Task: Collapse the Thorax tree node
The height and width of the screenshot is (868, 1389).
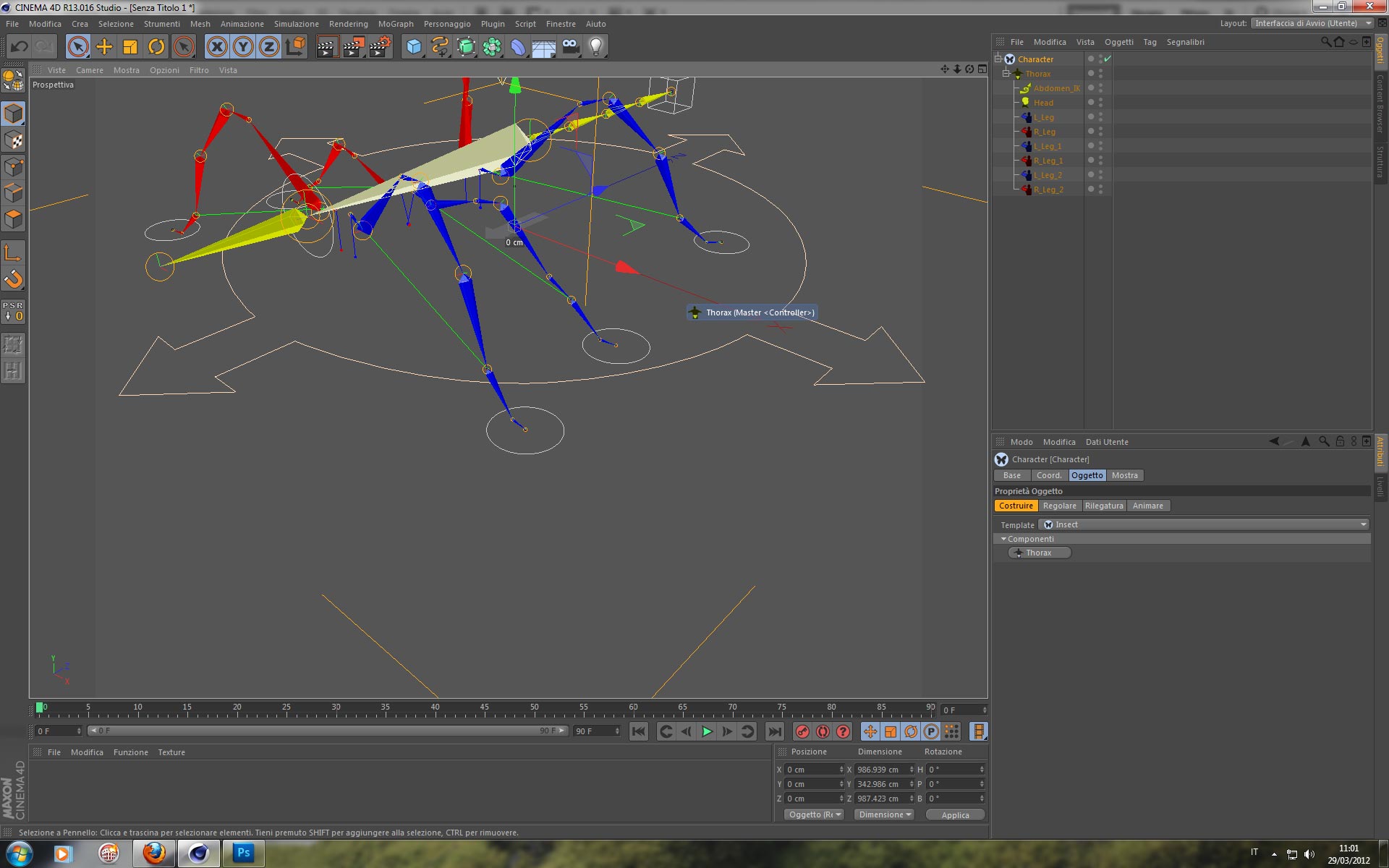Action: [x=1006, y=74]
